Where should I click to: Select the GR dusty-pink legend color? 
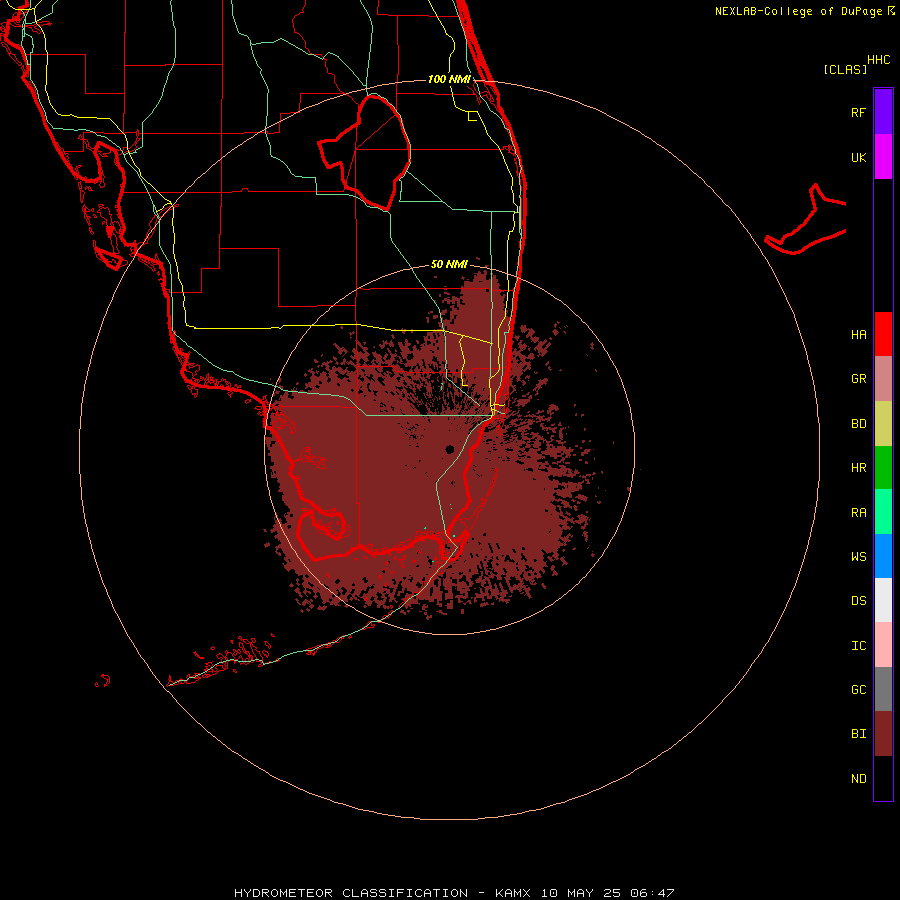point(883,379)
